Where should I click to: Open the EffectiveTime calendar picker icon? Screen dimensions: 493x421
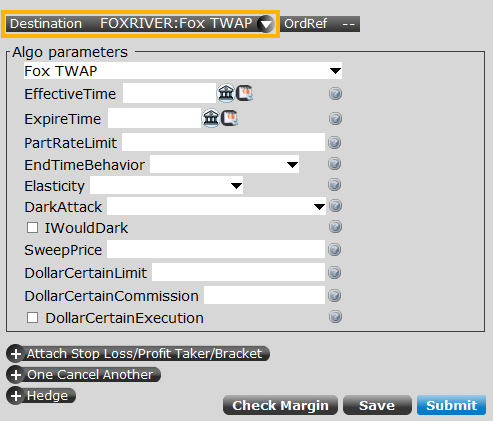point(244,93)
